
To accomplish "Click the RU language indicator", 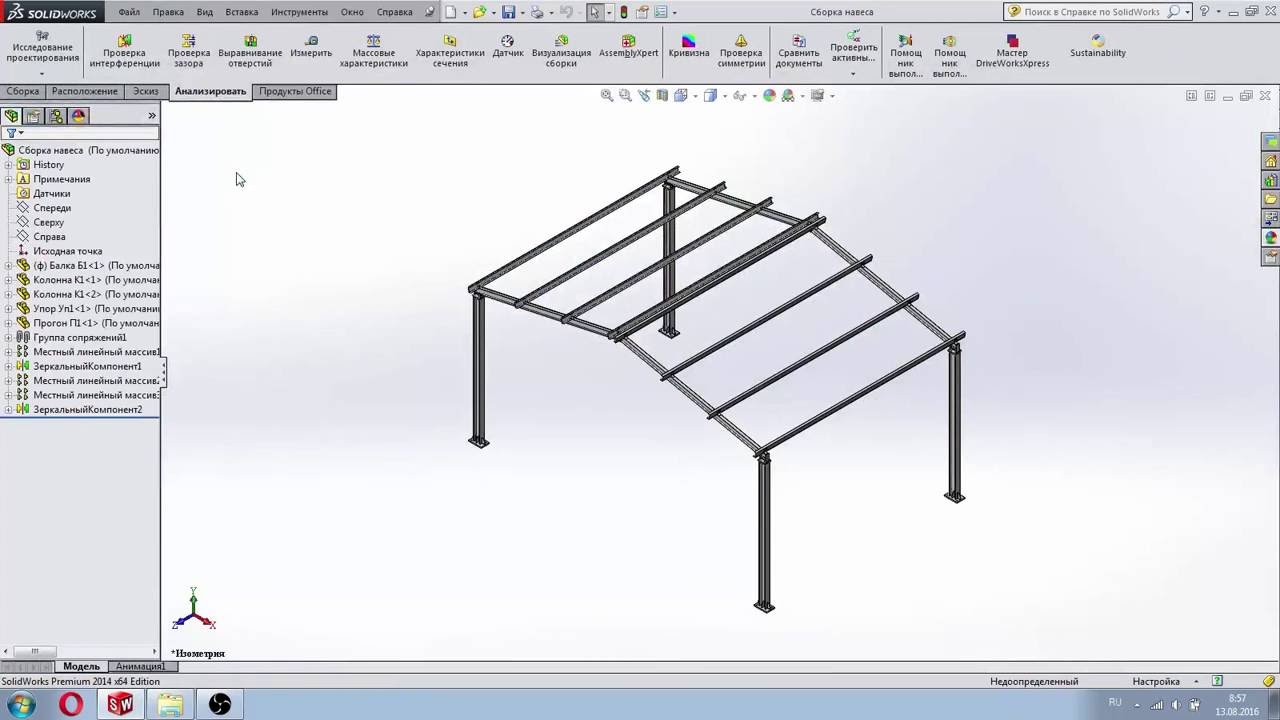I will click(1115, 702).
